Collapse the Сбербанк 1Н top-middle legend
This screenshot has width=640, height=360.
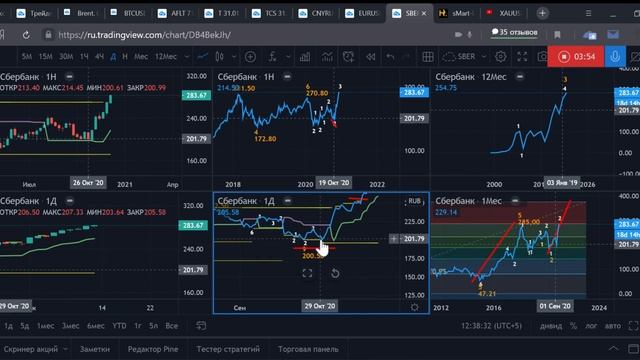click(x=287, y=77)
